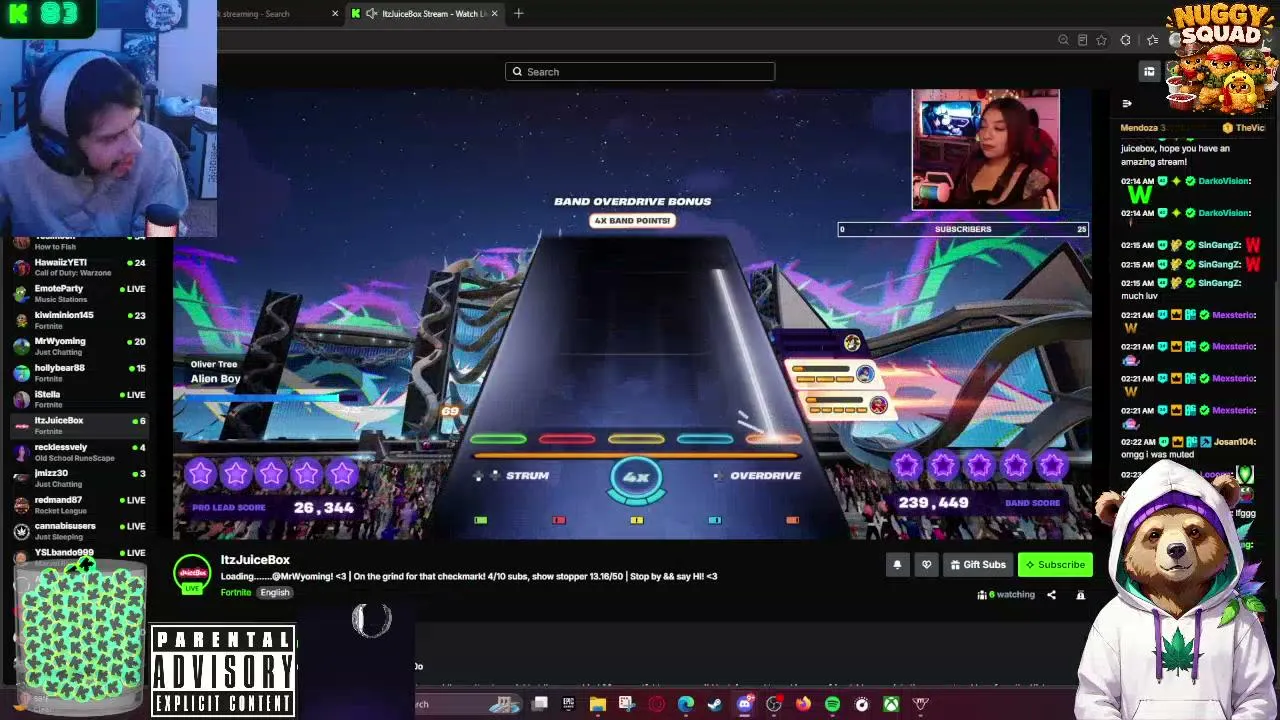Open cannabisusers channel in sidebar

pyautogui.click(x=80, y=531)
